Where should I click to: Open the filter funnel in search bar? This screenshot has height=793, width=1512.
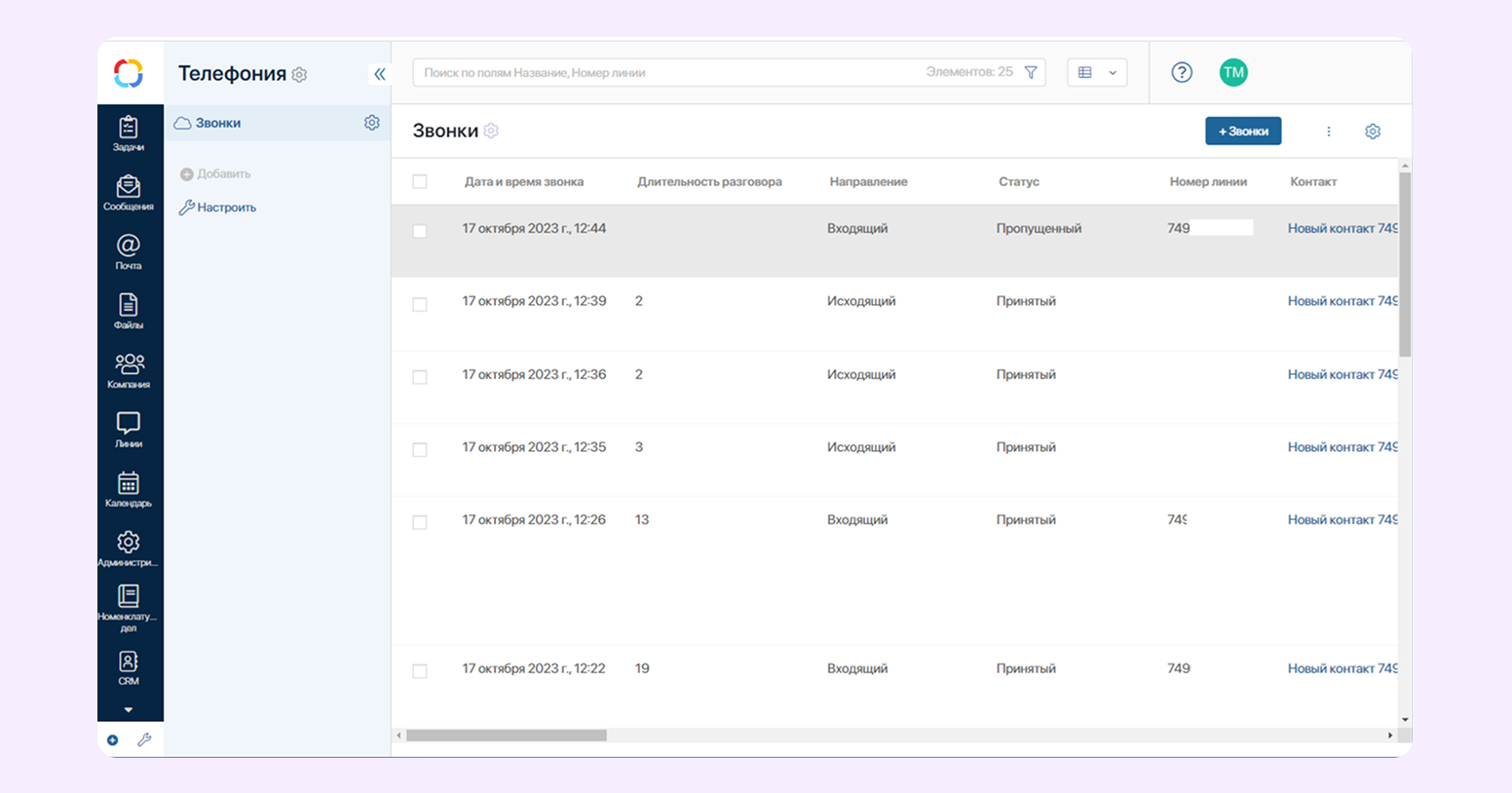point(1031,72)
